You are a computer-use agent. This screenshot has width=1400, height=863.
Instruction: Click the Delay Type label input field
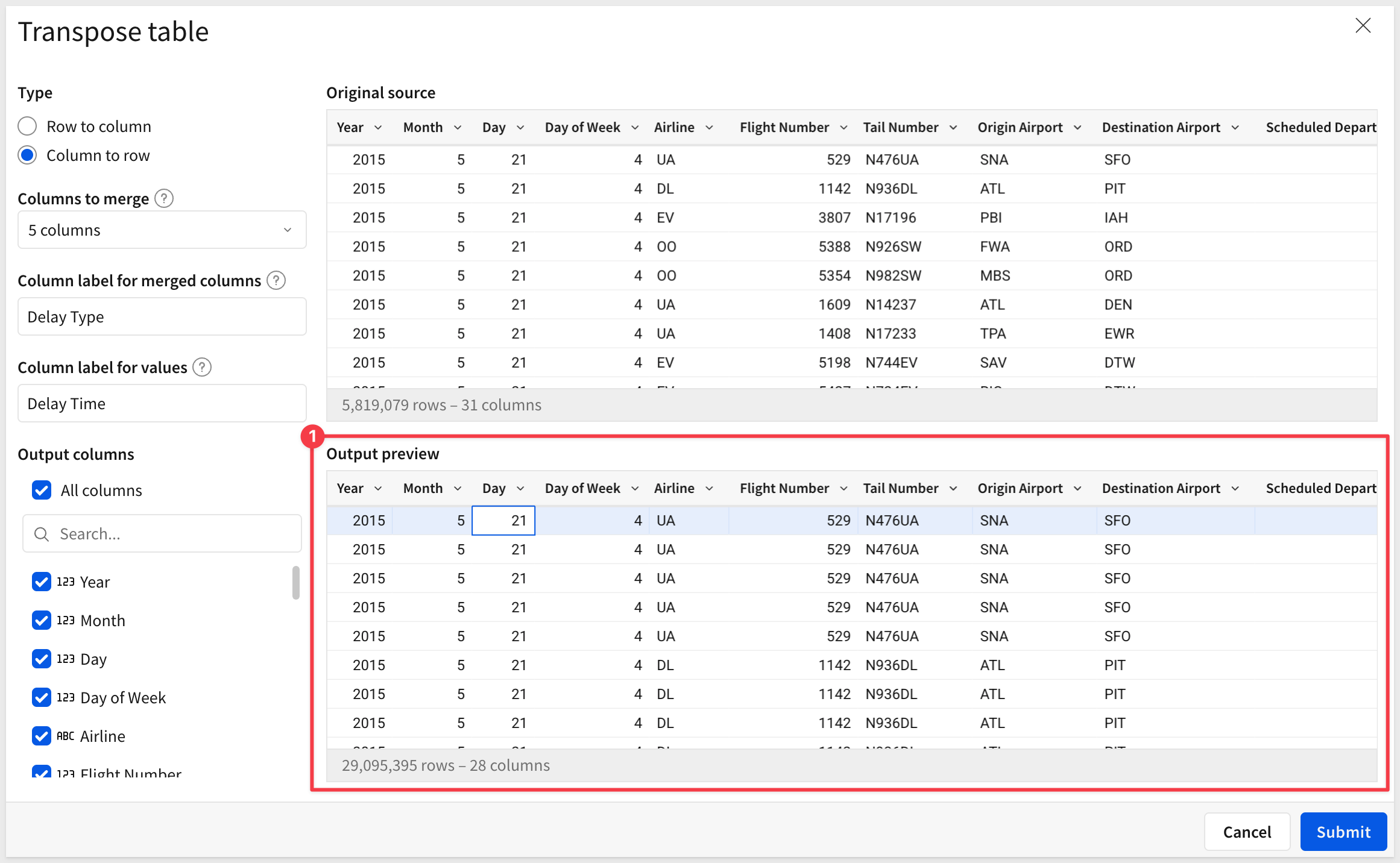[x=162, y=316]
